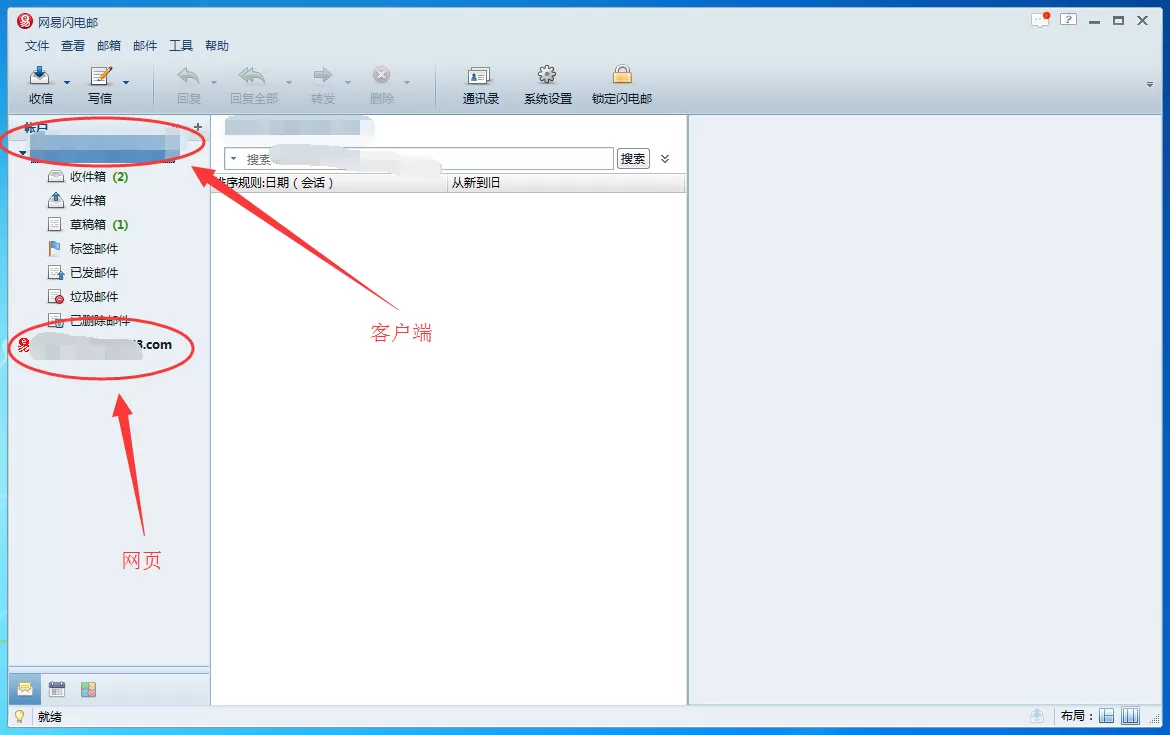Click the 排序规则:日期 (会话) sort header
The image size is (1170, 735).
[x=329, y=183]
